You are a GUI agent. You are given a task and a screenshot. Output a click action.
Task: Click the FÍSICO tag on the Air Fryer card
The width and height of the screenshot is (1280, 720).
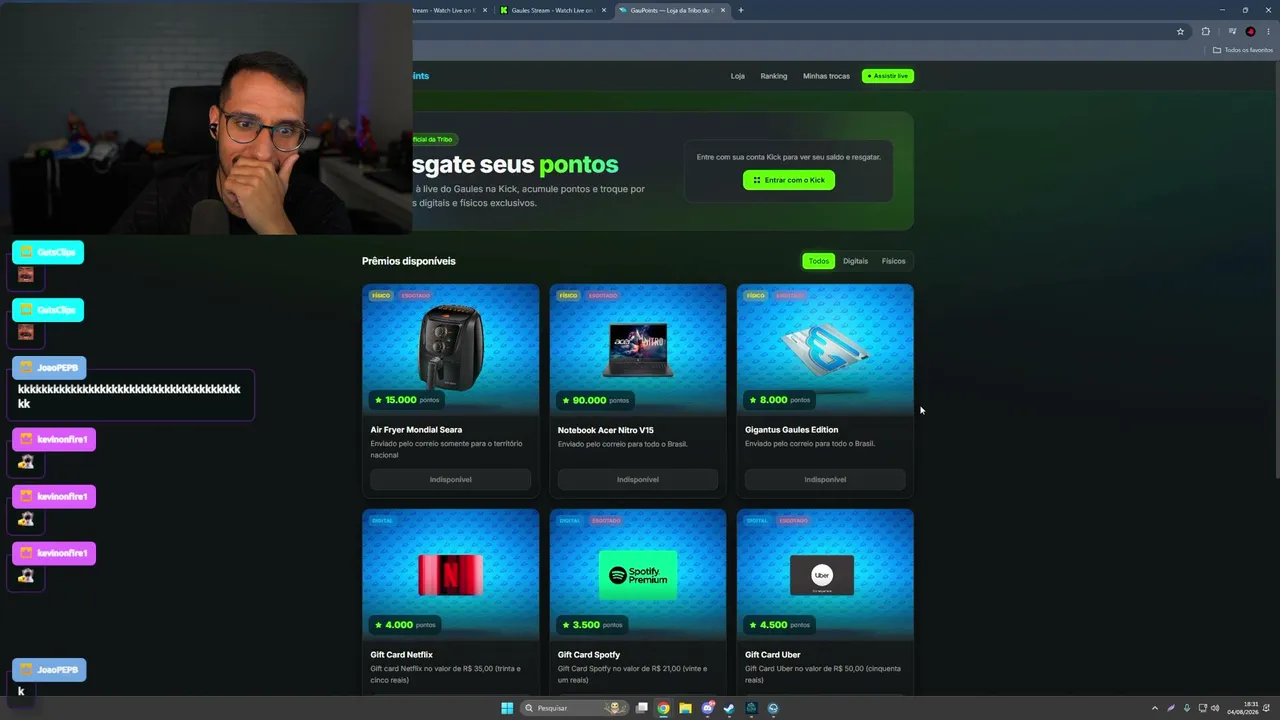tap(381, 296)
